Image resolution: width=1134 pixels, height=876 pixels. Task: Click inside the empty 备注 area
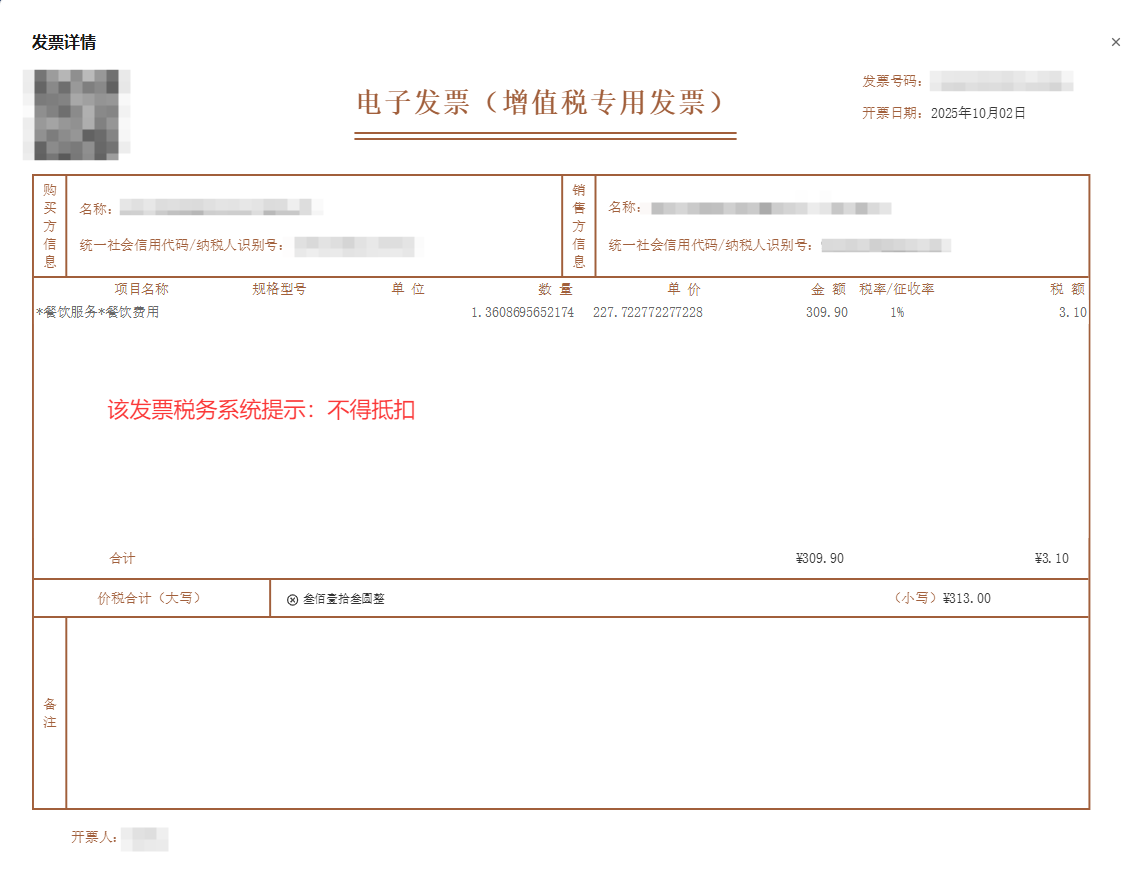(x=577, y=712)
